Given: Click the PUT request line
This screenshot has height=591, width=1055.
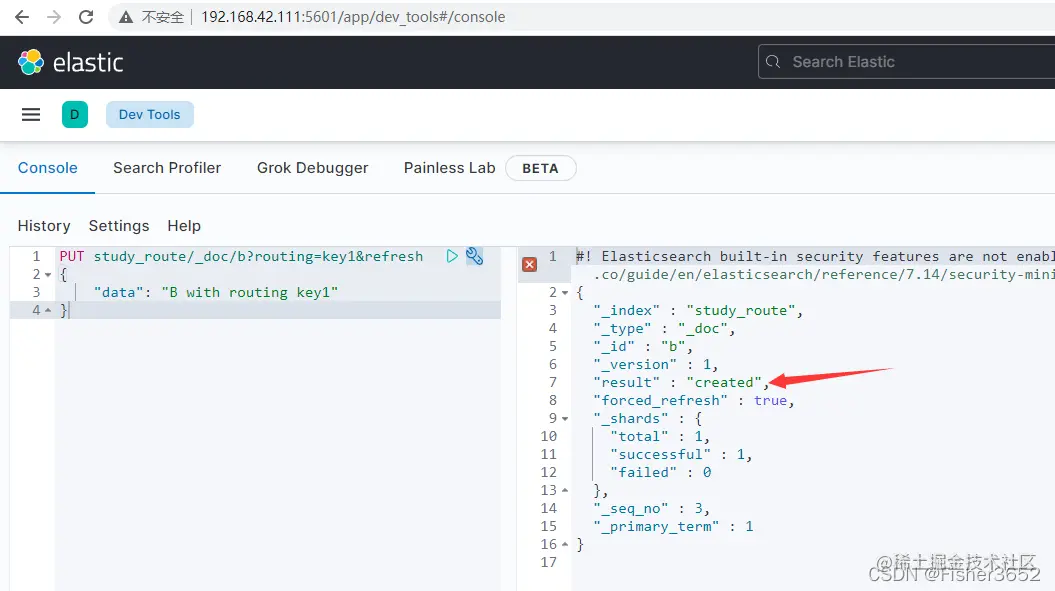Looking at the screenshot, I should (x=241, y=256).
